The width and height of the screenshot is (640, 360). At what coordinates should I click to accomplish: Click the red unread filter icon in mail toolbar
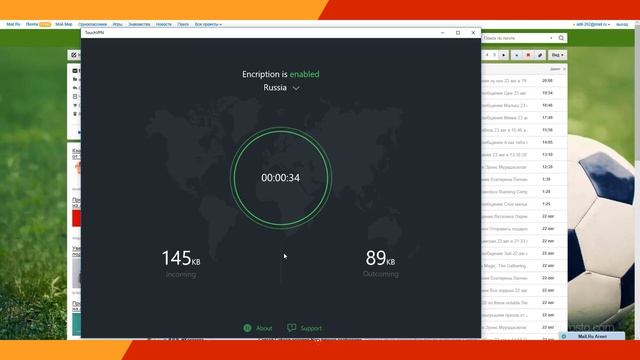click(x=528, y=55)
